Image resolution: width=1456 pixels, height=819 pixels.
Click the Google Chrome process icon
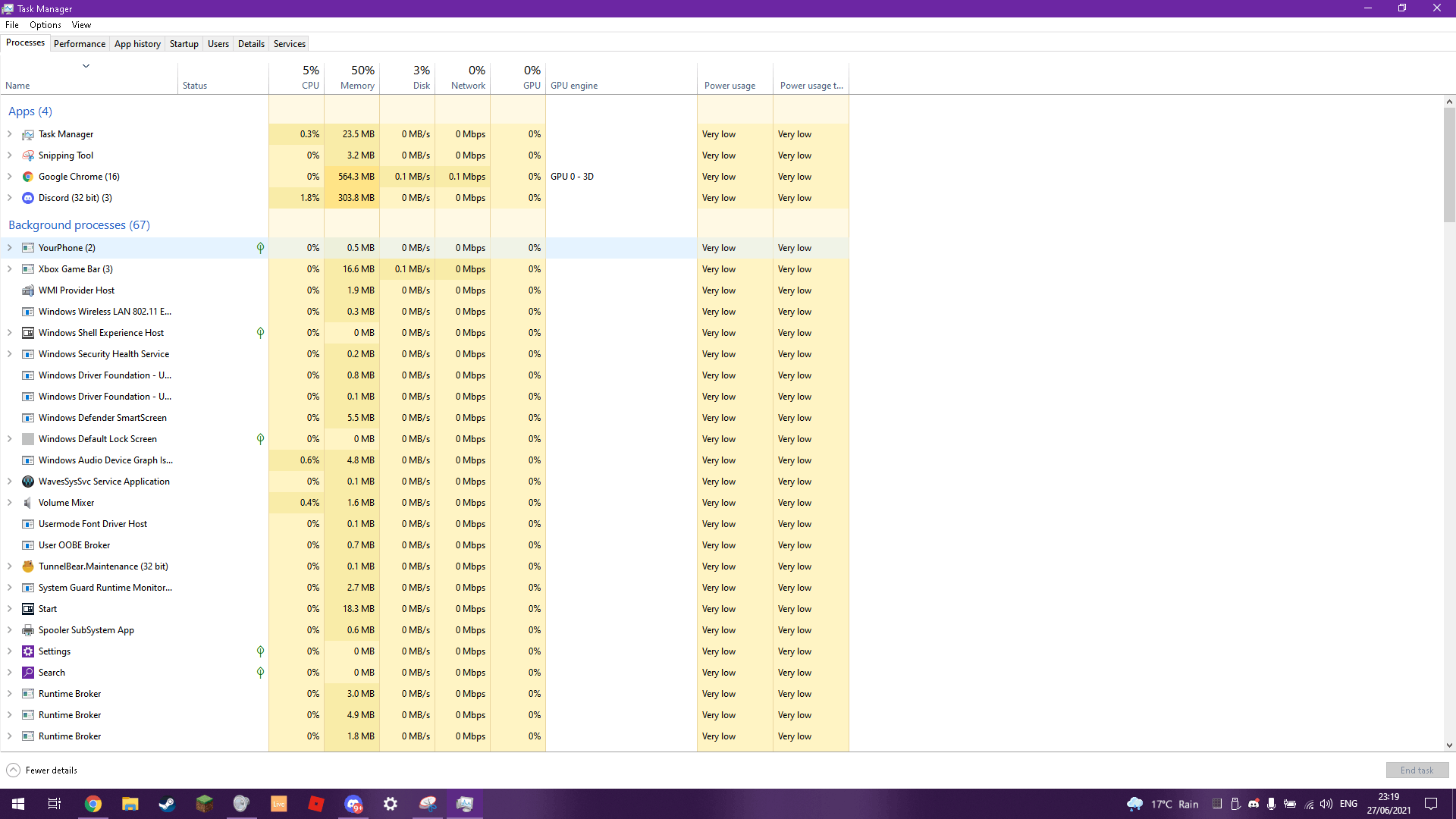[x=28, y=177]
